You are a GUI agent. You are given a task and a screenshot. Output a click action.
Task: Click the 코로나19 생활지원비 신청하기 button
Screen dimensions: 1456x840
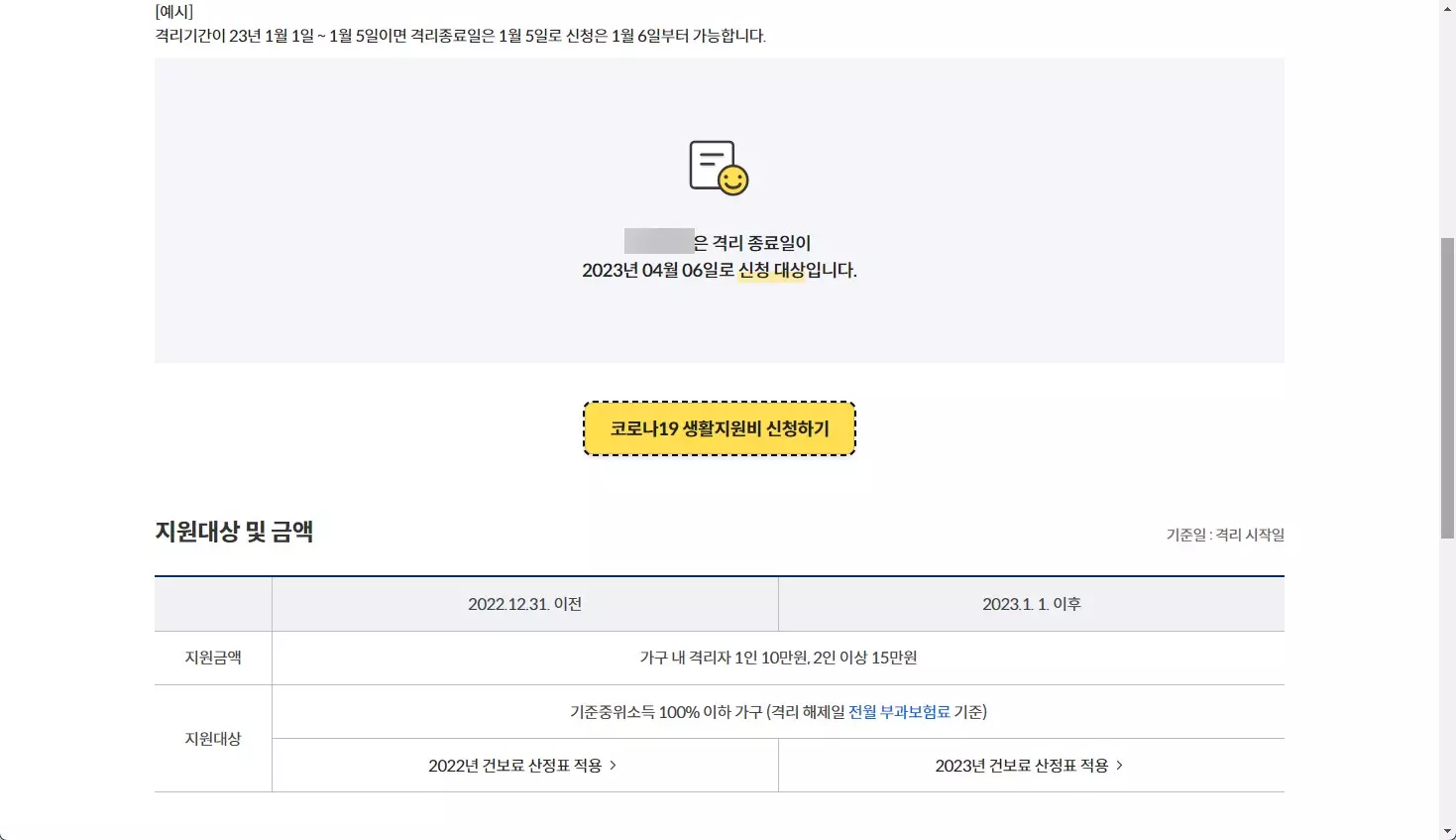click(720, 428)
